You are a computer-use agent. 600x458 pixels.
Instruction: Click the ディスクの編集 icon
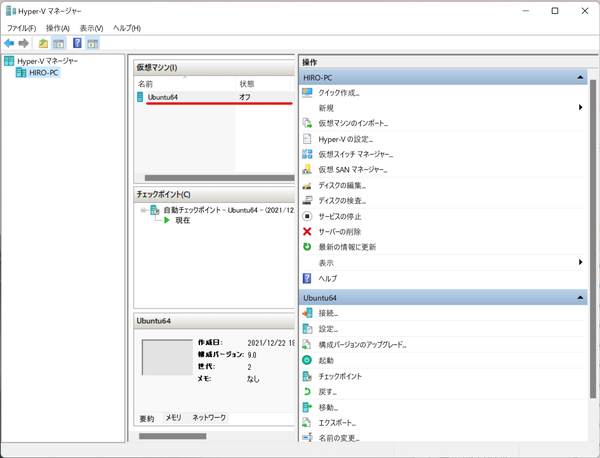pos(307,186)
